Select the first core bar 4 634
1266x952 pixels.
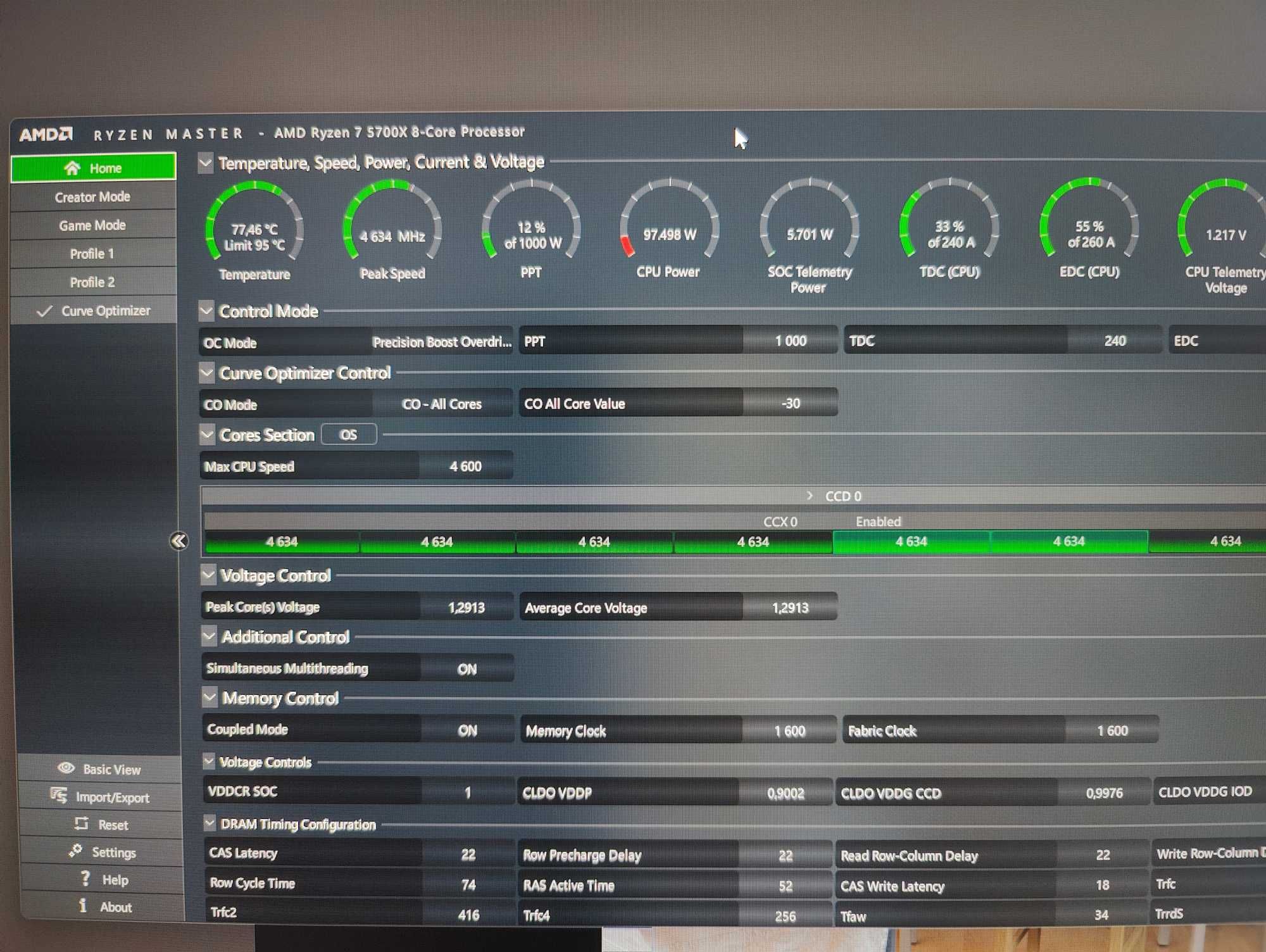coord(282,542)
